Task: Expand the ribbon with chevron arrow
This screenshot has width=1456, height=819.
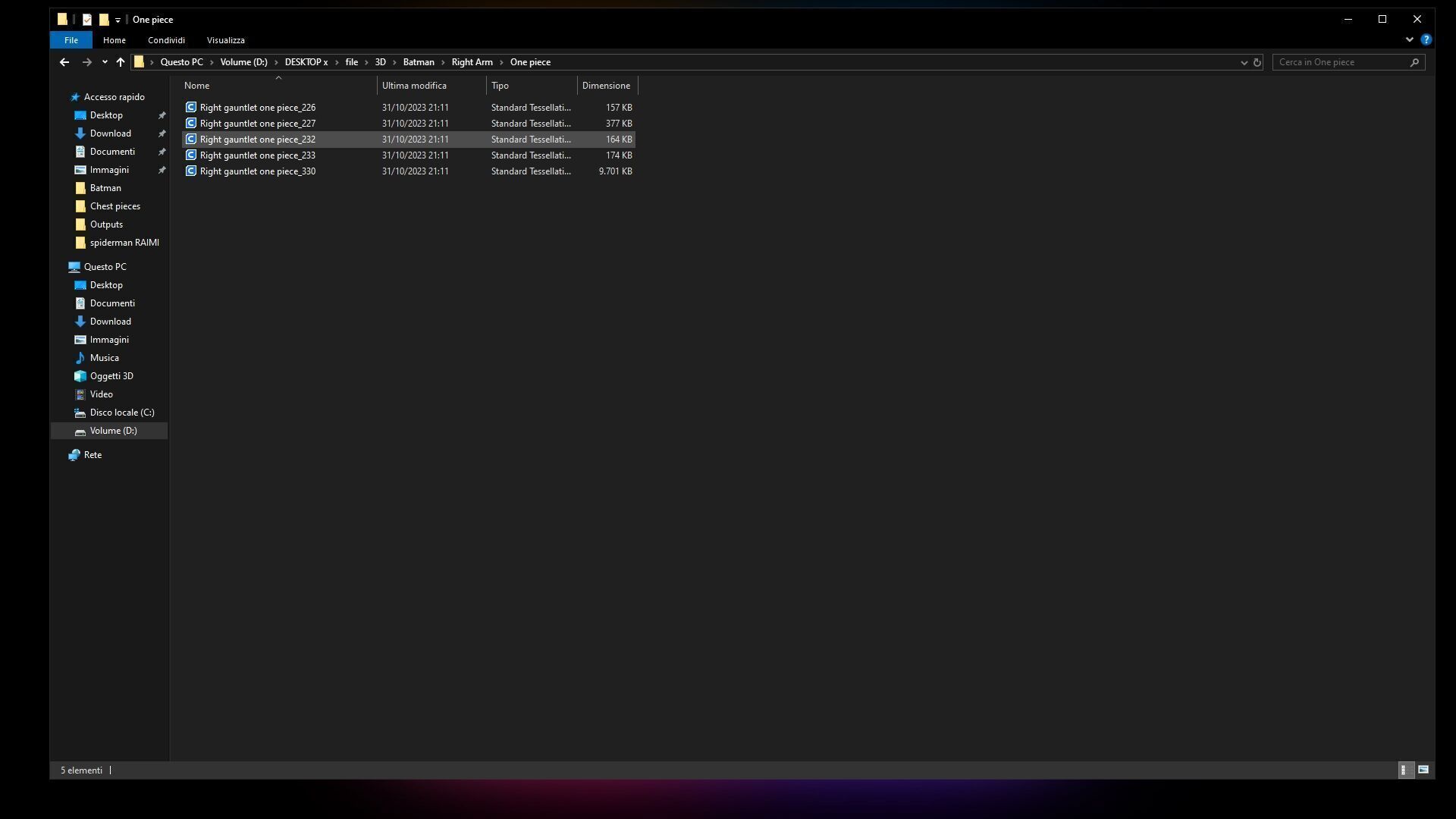Action: coord(1409,39)
